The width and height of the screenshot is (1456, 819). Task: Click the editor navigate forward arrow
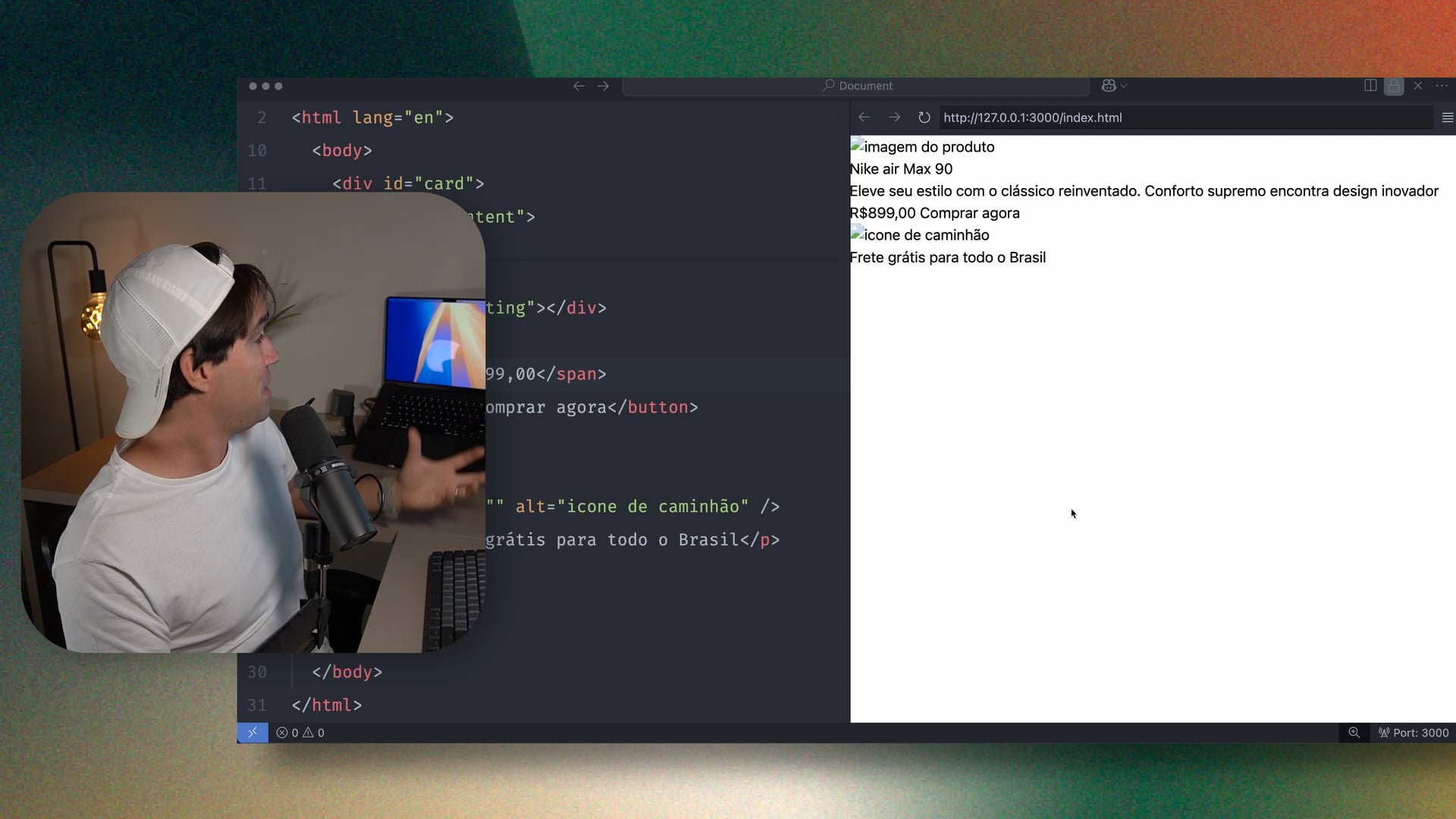click(x=603, y=86)
